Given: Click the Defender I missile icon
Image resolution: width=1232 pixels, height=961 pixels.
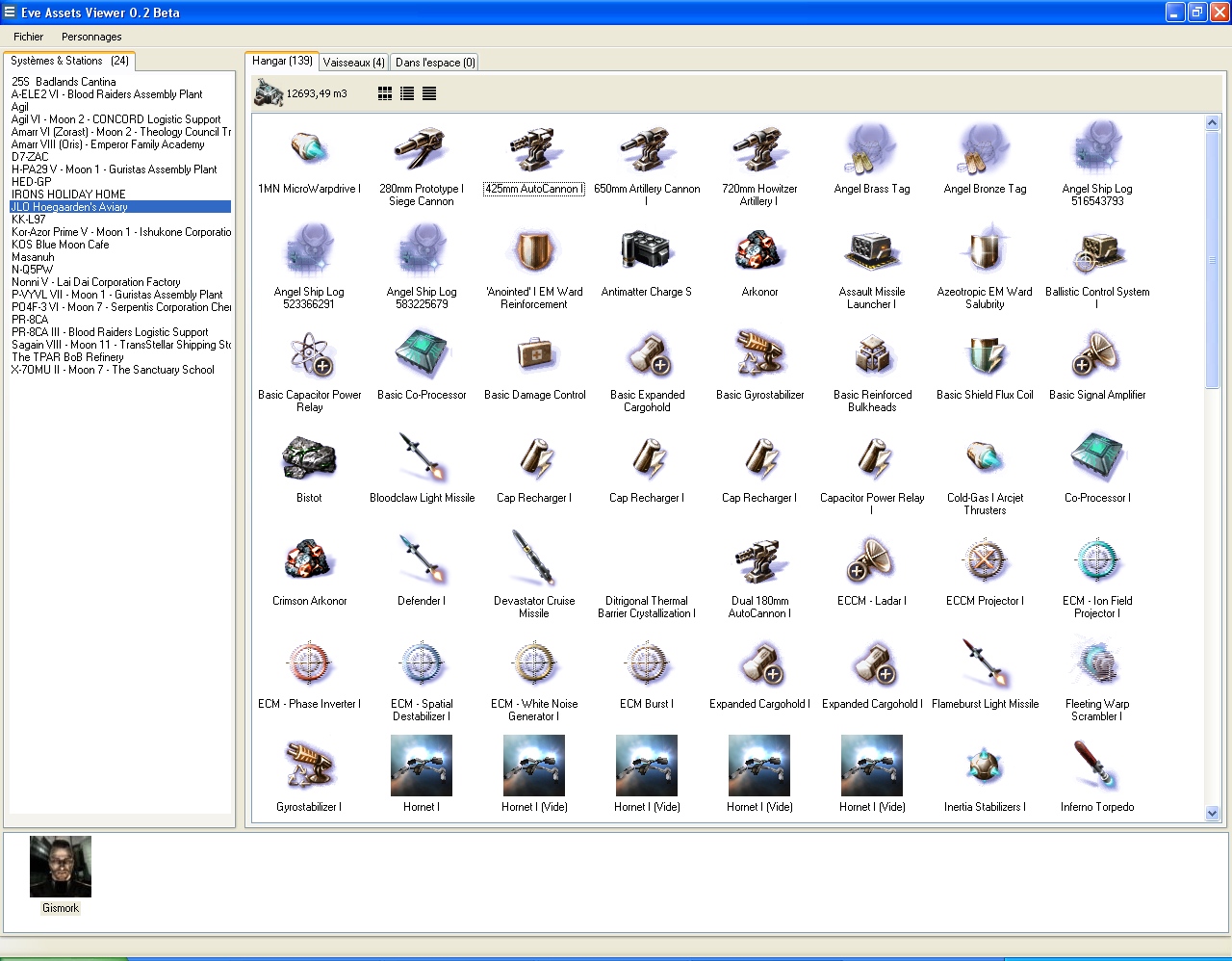Looking at the screenshot, I should coord(422,561).
